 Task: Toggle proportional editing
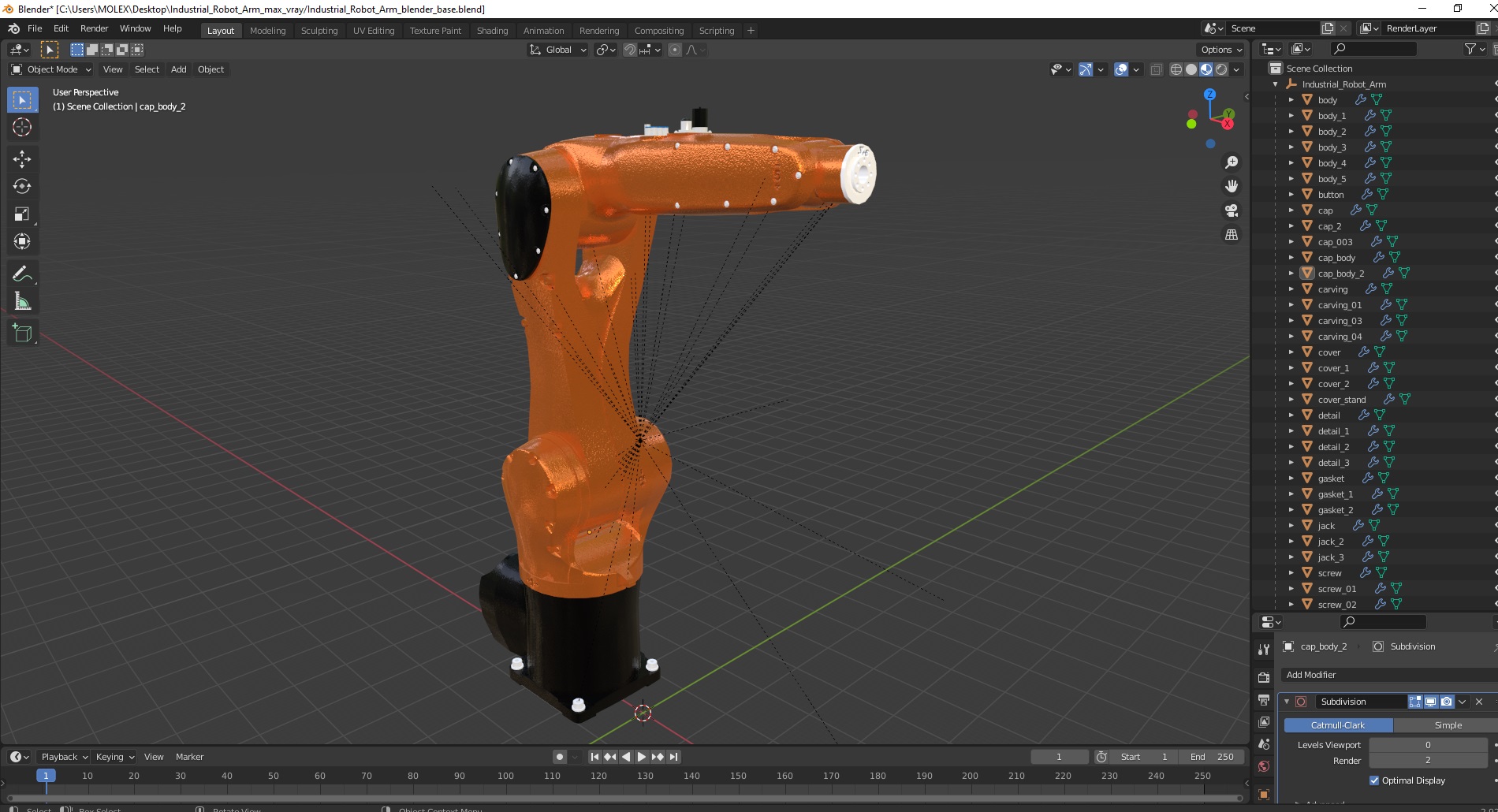pos(675,50)
